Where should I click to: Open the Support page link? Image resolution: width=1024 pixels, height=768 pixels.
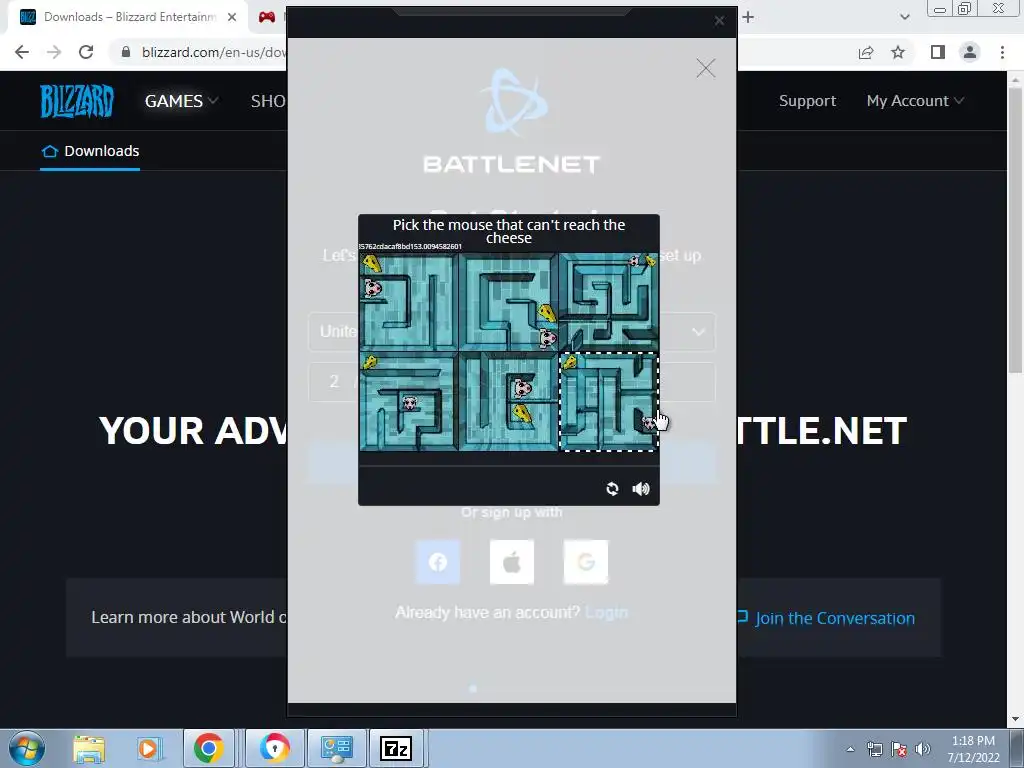(807, 101)
